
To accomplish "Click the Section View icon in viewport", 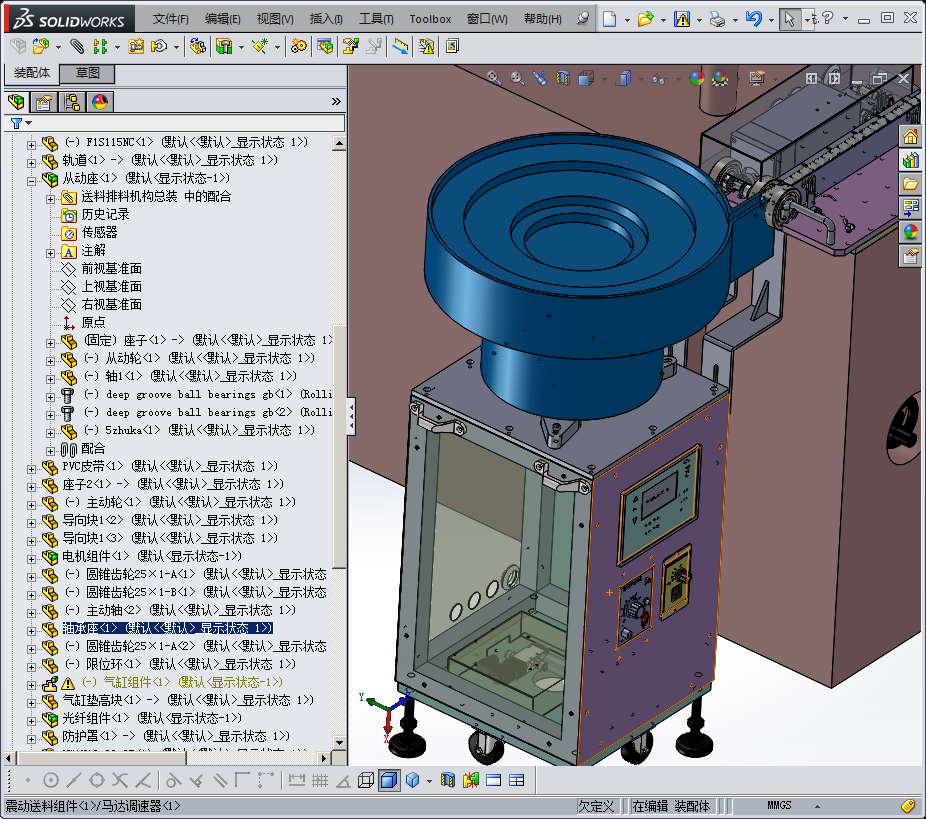I will (563, 78).
